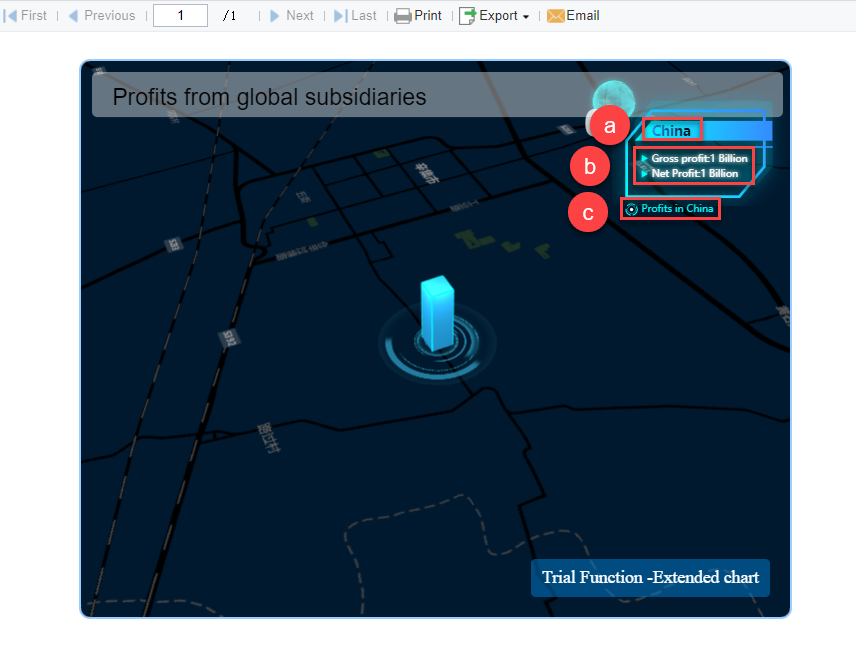
Task: Click inside the page number input field
Action: pos(180,15)
